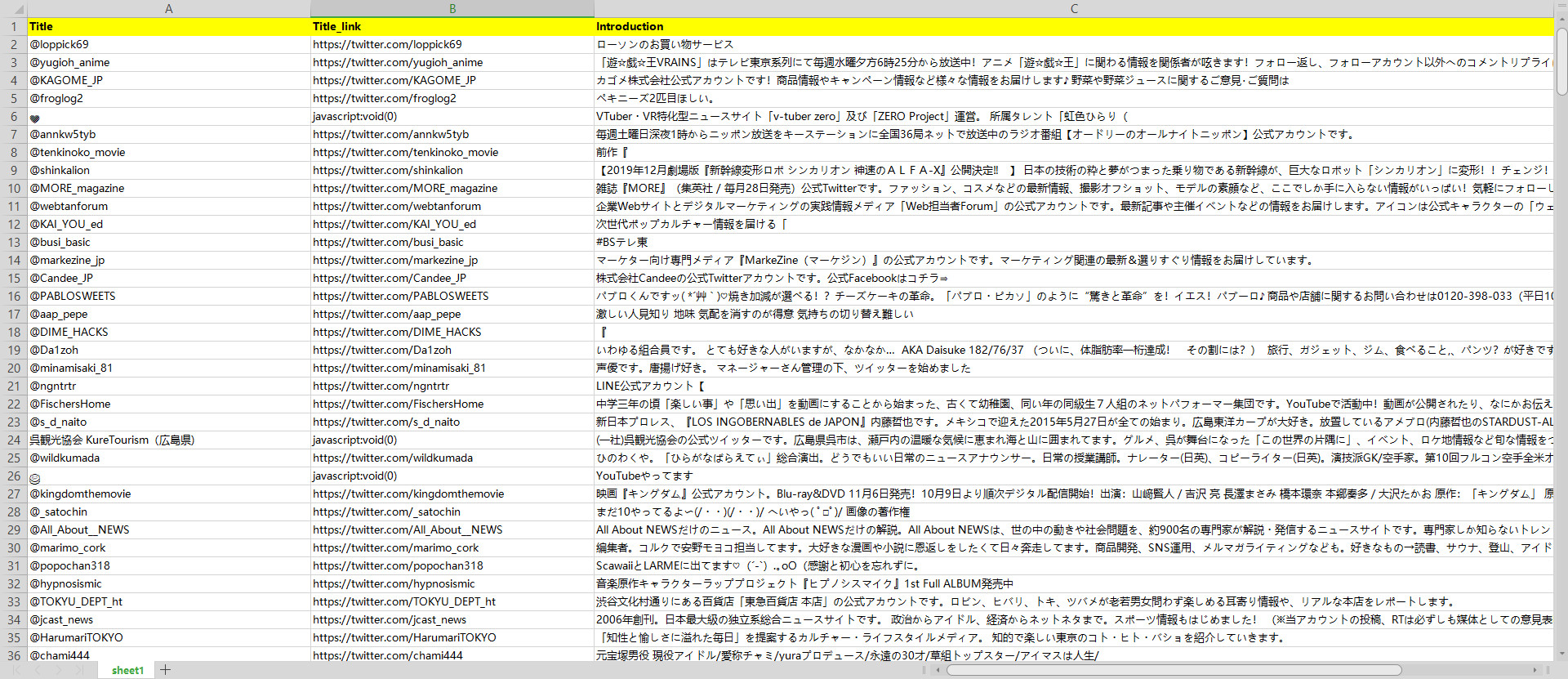1568x679 pixels.
Task: Select cell with @Da1zoh
Action: coord(169,350)
